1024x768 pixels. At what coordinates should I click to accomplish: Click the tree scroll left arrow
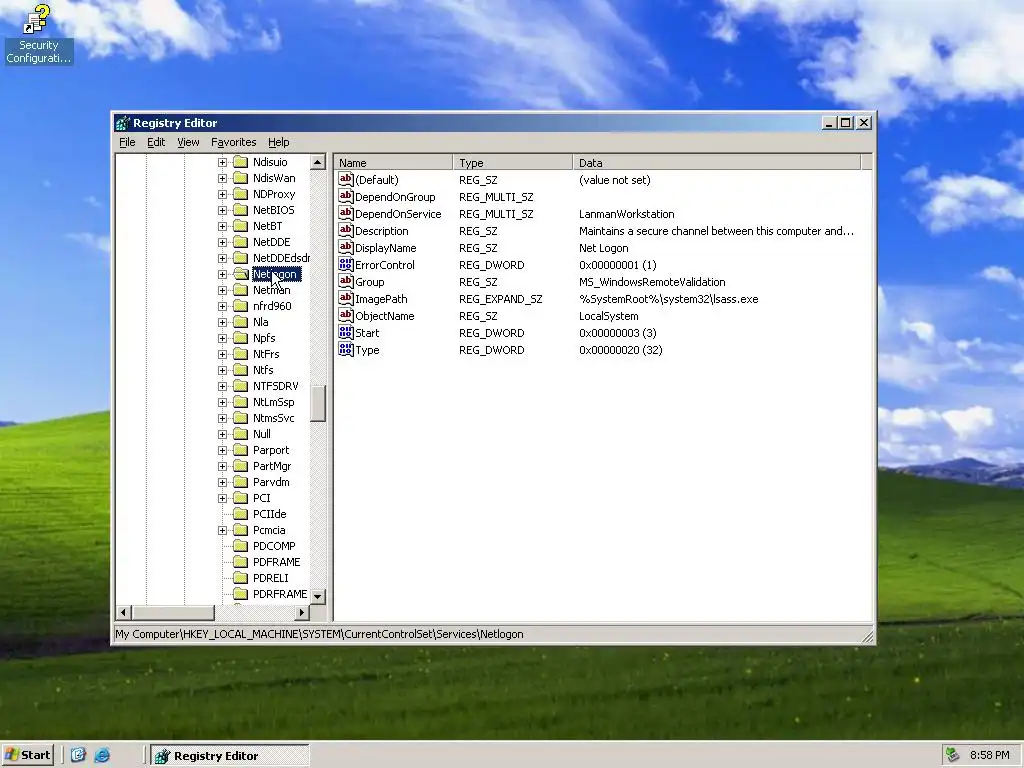click(x=123, y=613)
